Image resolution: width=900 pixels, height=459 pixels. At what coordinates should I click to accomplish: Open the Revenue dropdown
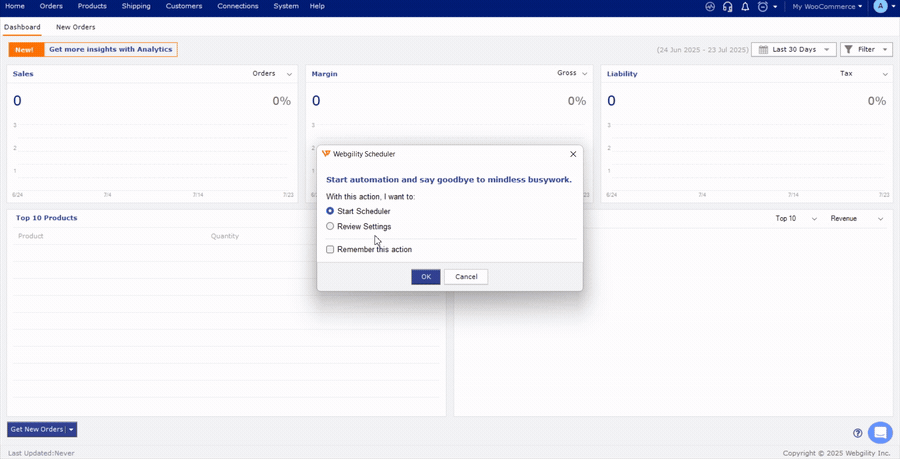857,219
